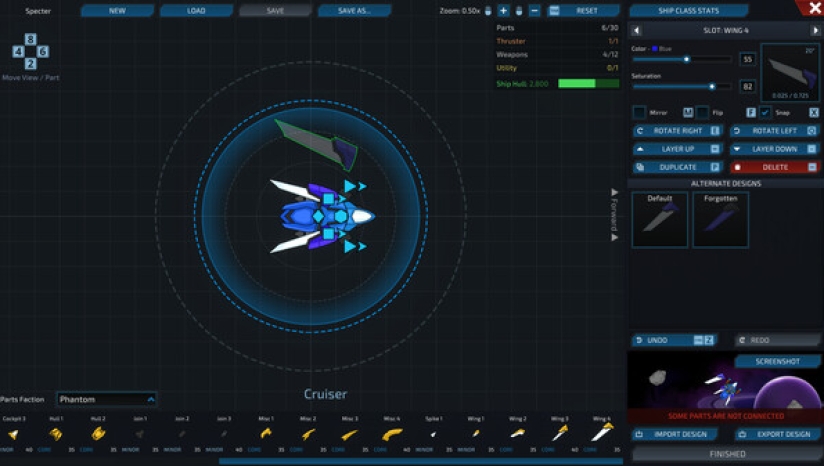Select the Cockpit 3 part icon
This screenshot has width=824, height=466.
pos(13,434)
